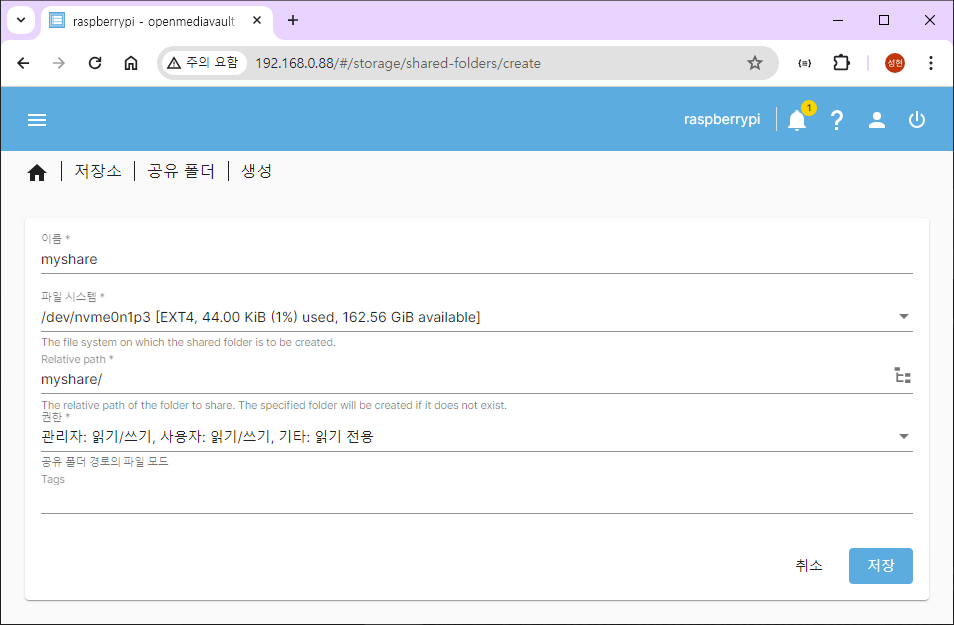Click the openmediavault tab favicon
This screenshot has width=954, height=625.
[x=57, y=20]
